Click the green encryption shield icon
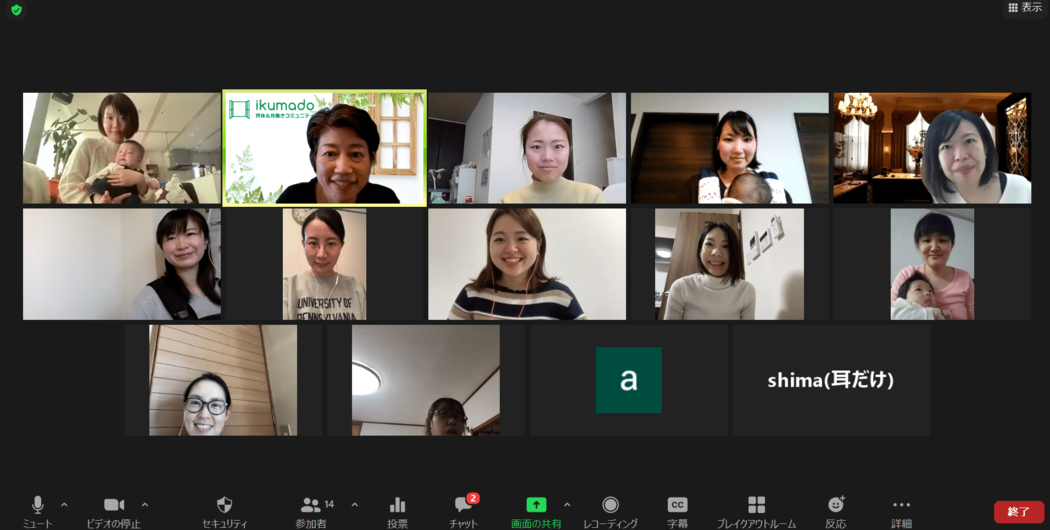Viewport: 1050px width, 530px height. pyautogui.click(x=16, y=10)
